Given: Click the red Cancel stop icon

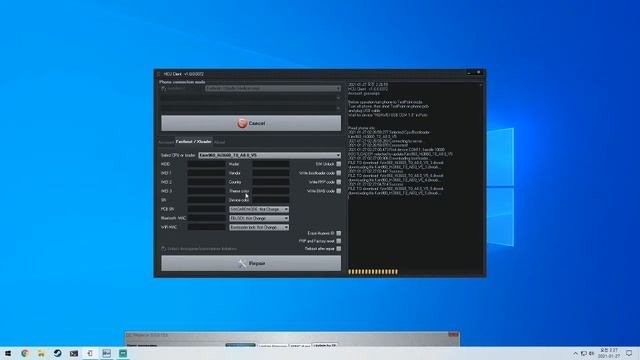Looking at the screenshot, I should (x=242, y=123).
